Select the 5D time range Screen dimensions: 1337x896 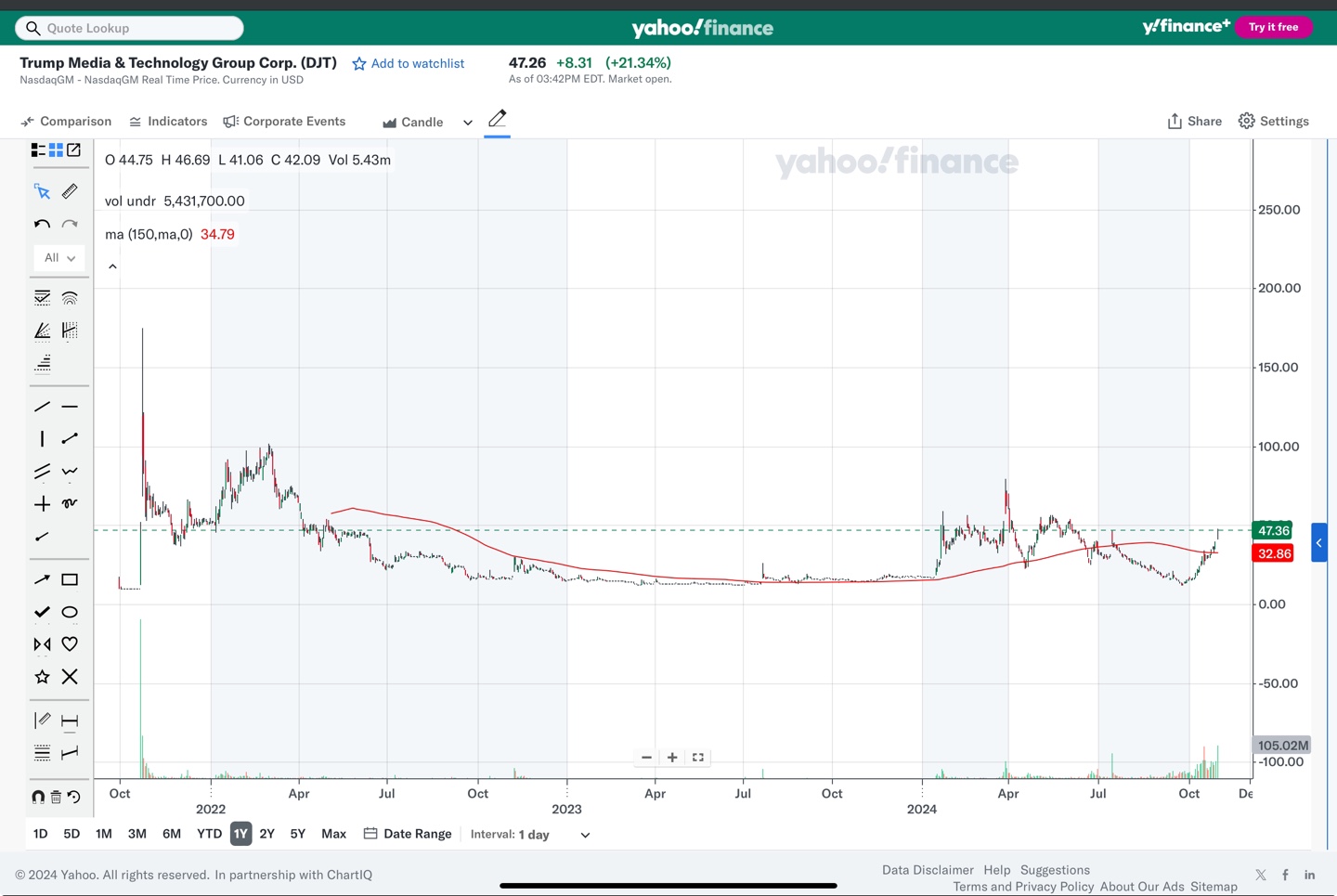(71, 834)
